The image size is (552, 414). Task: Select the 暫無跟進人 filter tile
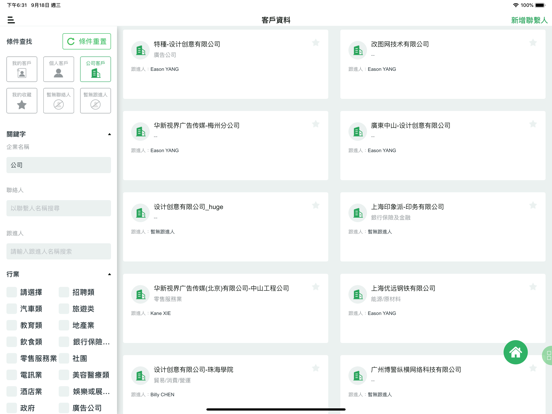coord(95,101)
